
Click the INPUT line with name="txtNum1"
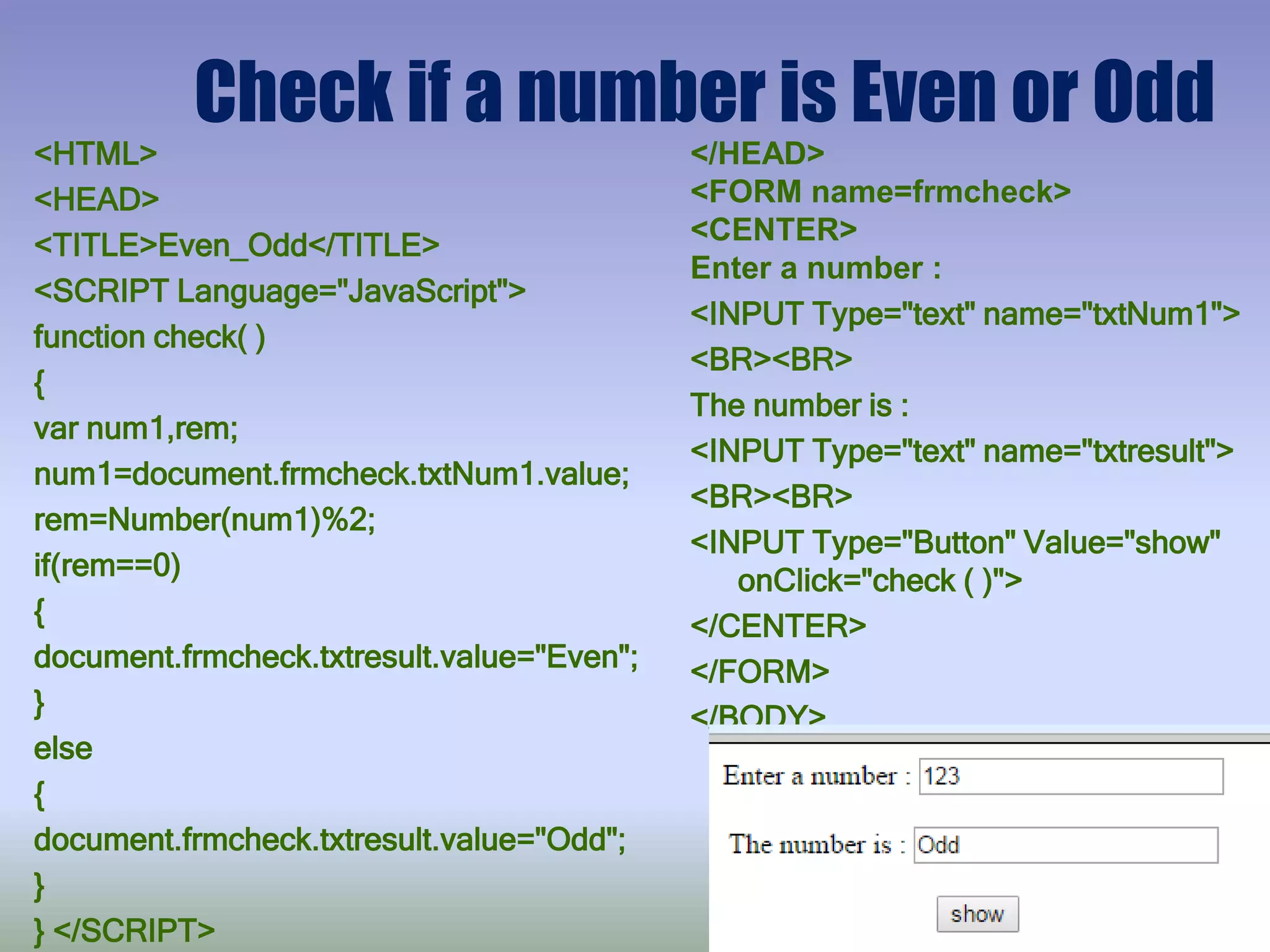click(965, 314)
